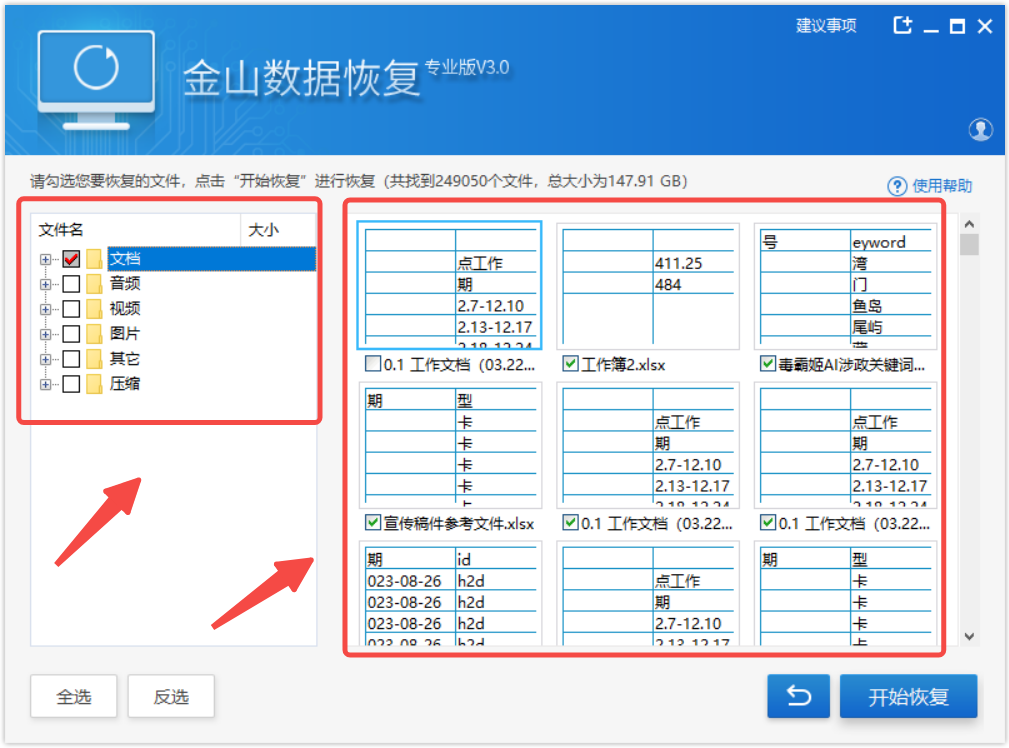The height and width of the screenshot is (748, 1009).
Task: Uncheck the 文档 category checkbox
Action: tap(71, 259)
